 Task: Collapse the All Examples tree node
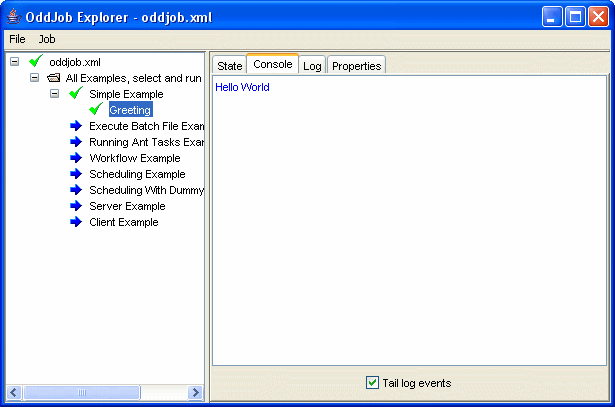[35, 78]
